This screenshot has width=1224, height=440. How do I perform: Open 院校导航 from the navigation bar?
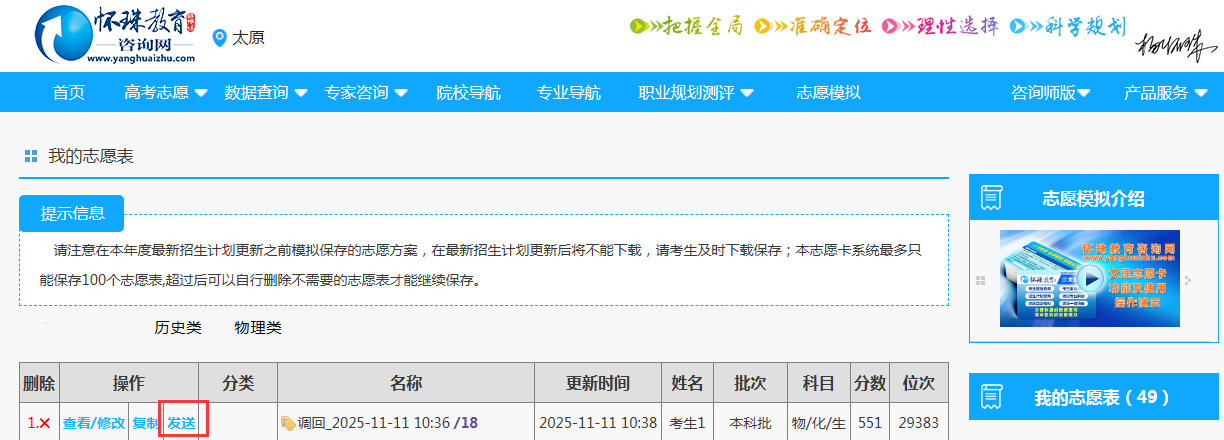[x=468, y=93]
